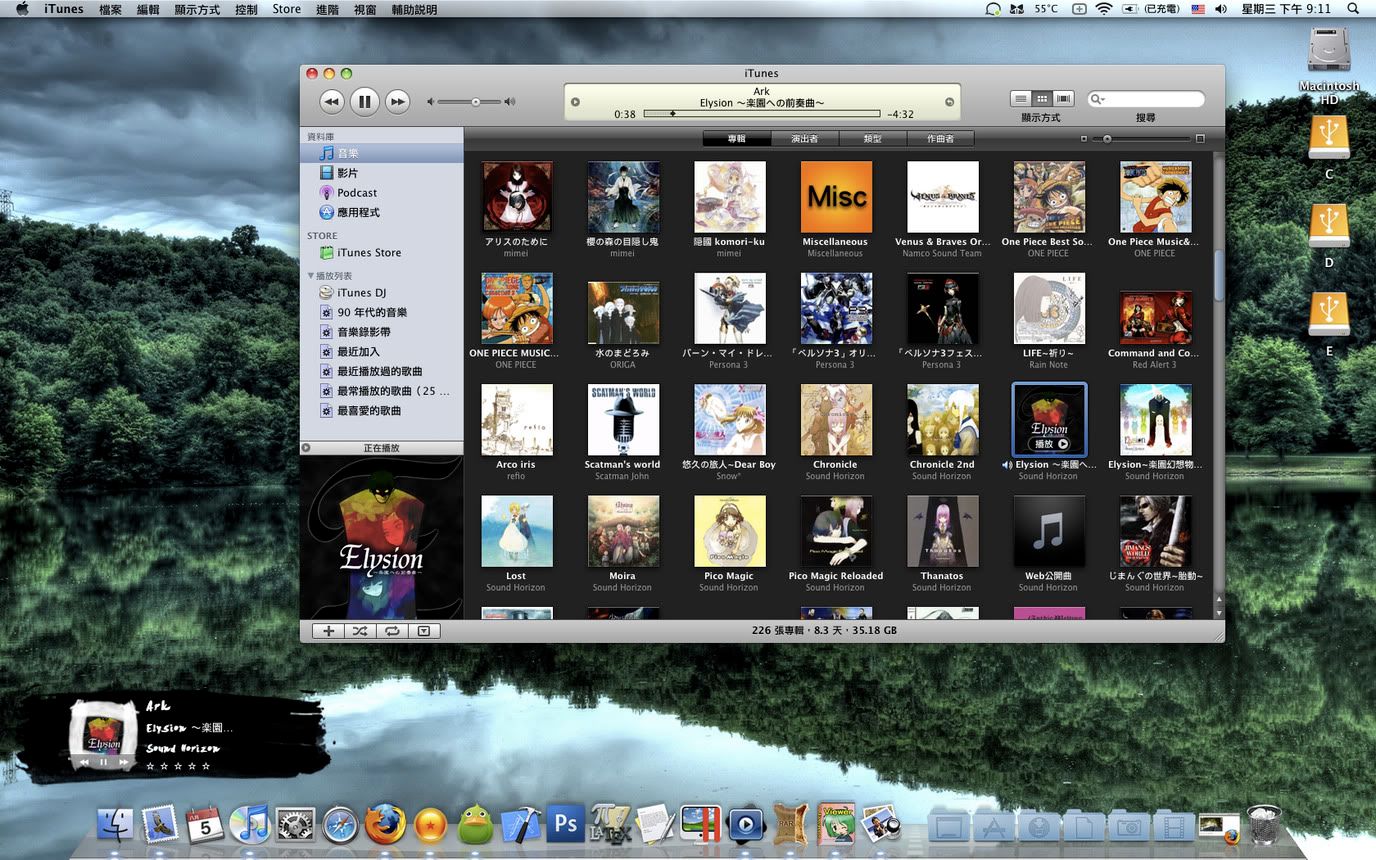Switch to list view mode

point(1020,99)
